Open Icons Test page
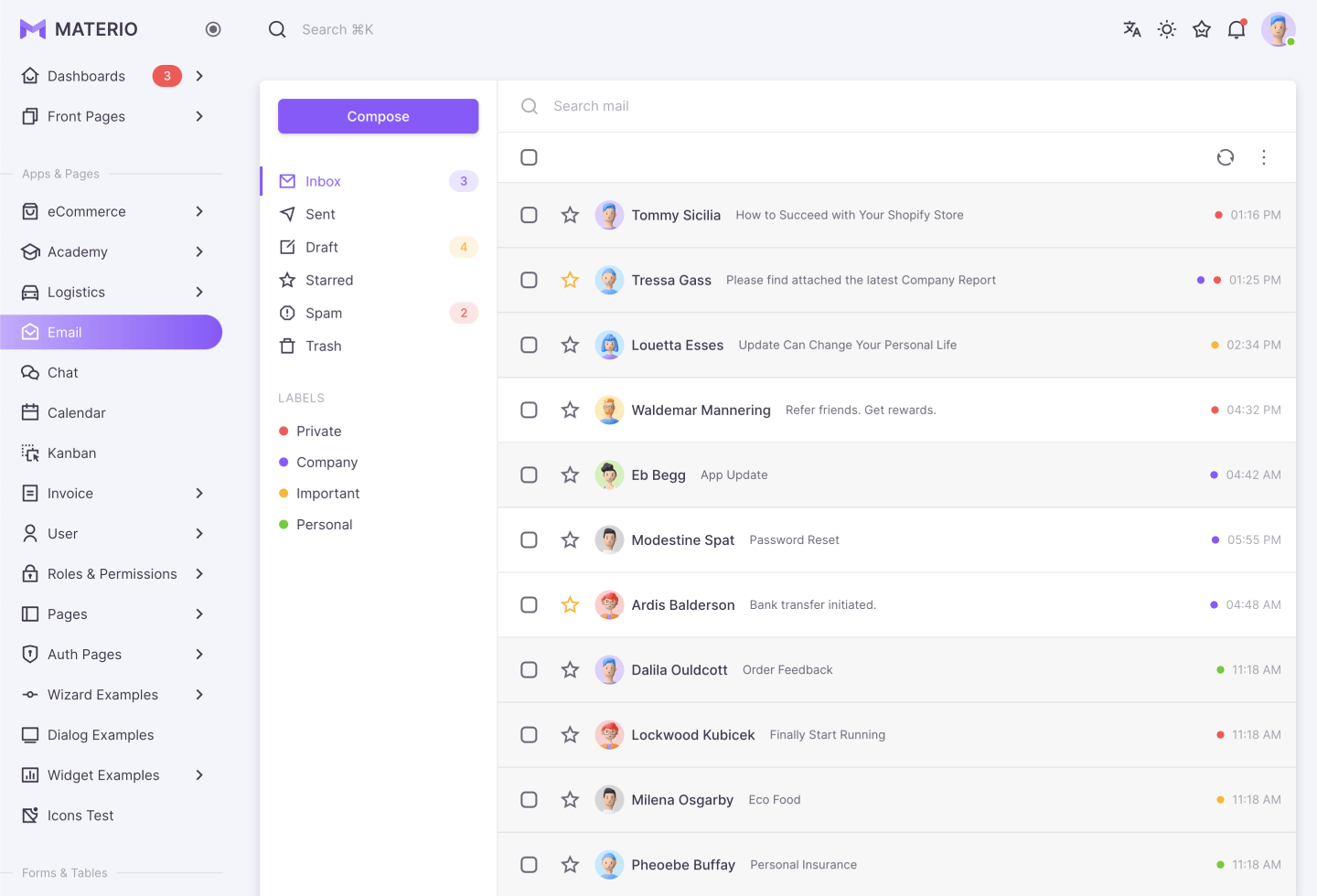Viewport: 1317px width, 896px height. (x=111, y=815)
